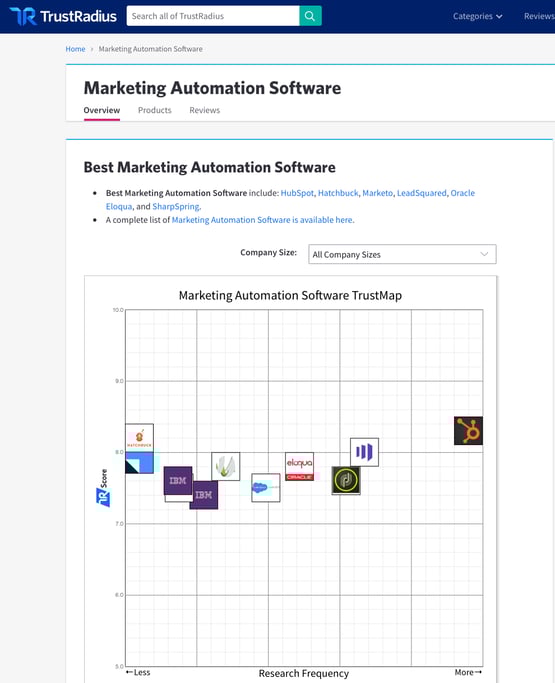
Task: Switch to the Products tab
Action: point(155,110)
